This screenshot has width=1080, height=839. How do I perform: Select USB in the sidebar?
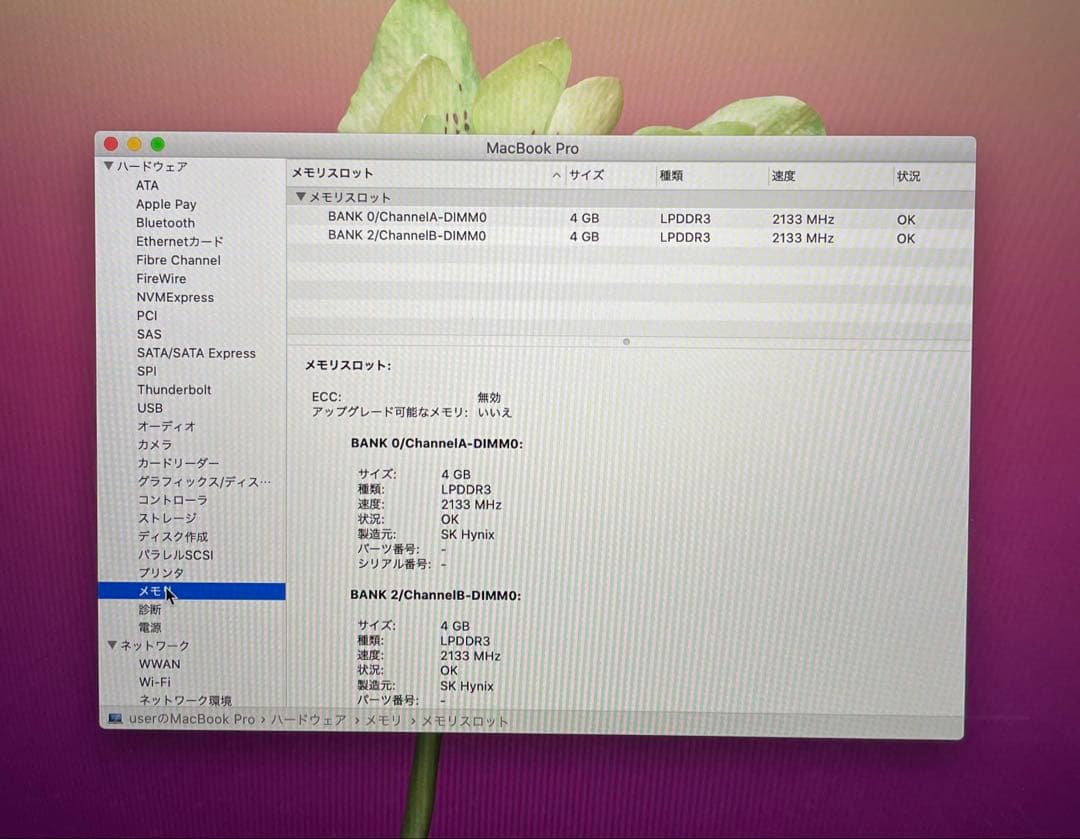[x=149, y=408]
